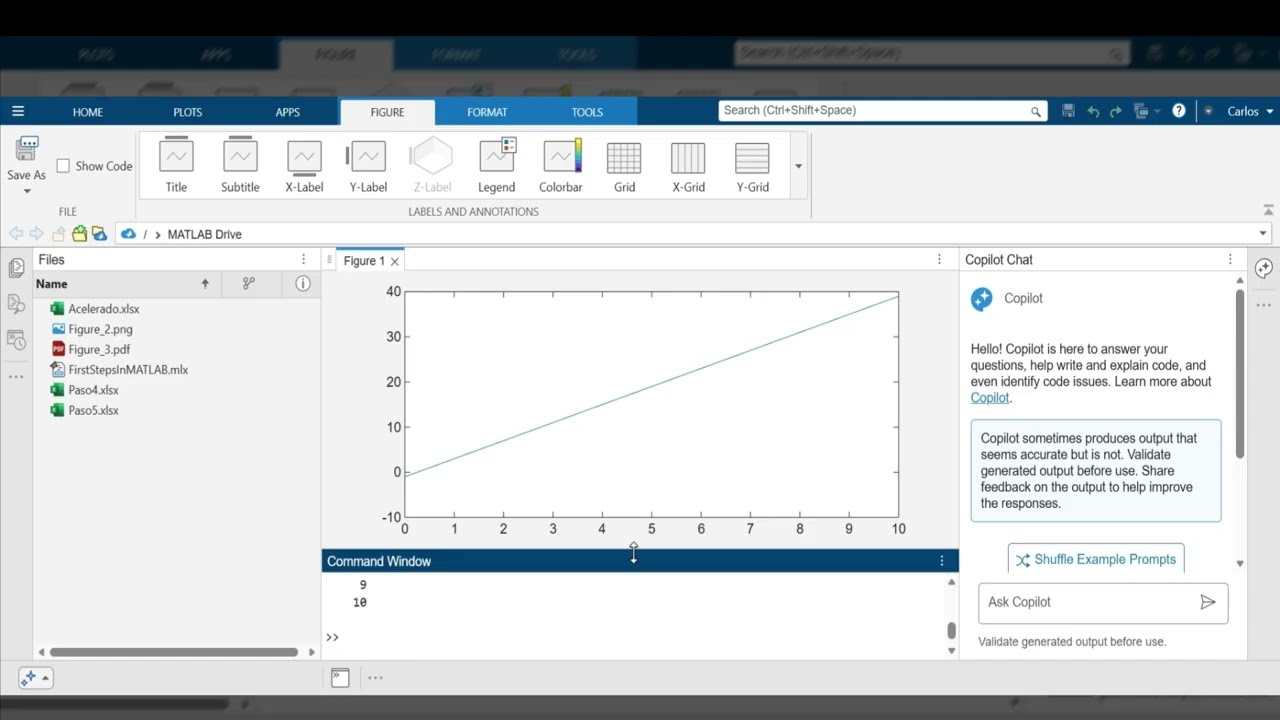Click Shuffle Example Prompts button
Screen dimensions: 1280x720
click(1096, 559)
